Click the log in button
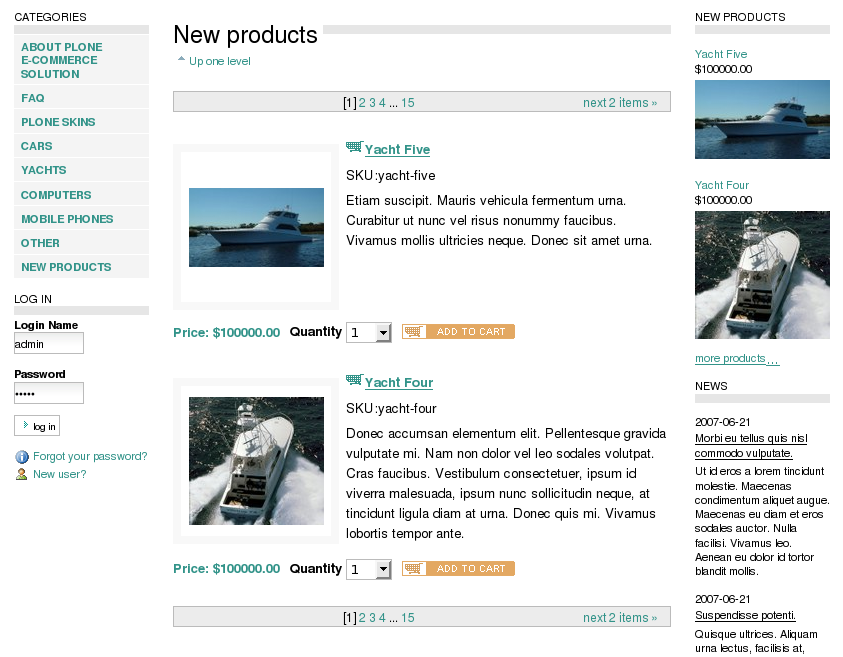This screenshot has height=657, width=843. click(x=37, y=426)
